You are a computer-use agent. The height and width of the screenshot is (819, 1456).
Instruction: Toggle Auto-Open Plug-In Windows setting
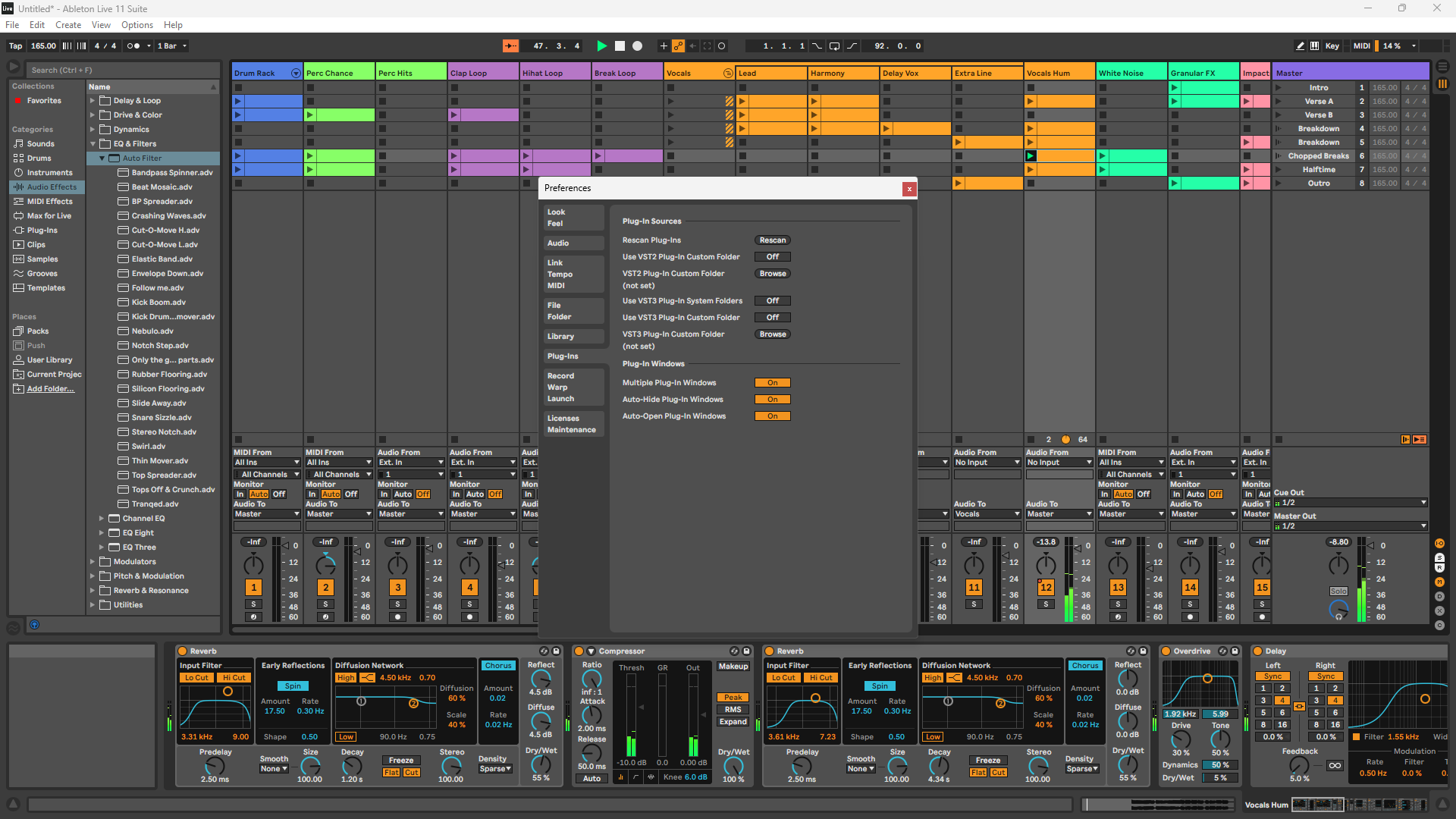click(x=772, y=416)
